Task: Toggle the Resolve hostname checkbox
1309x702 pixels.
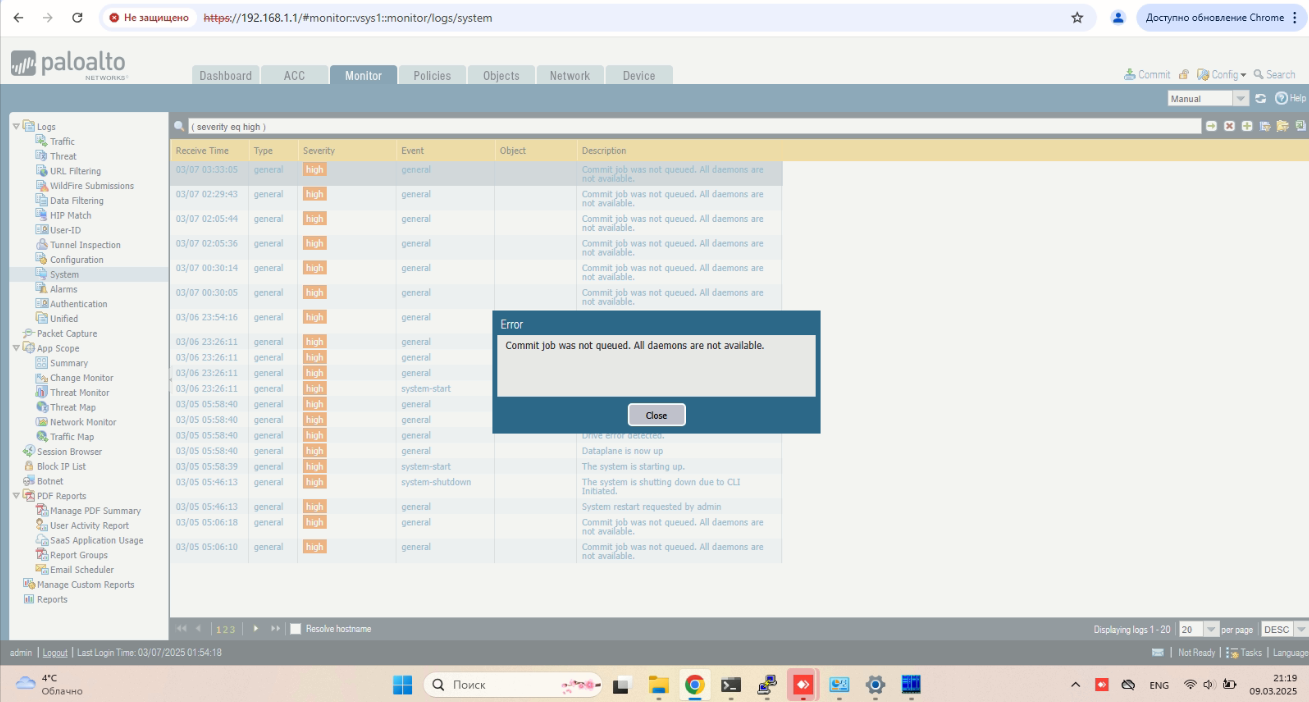Action: coord(295,629)
